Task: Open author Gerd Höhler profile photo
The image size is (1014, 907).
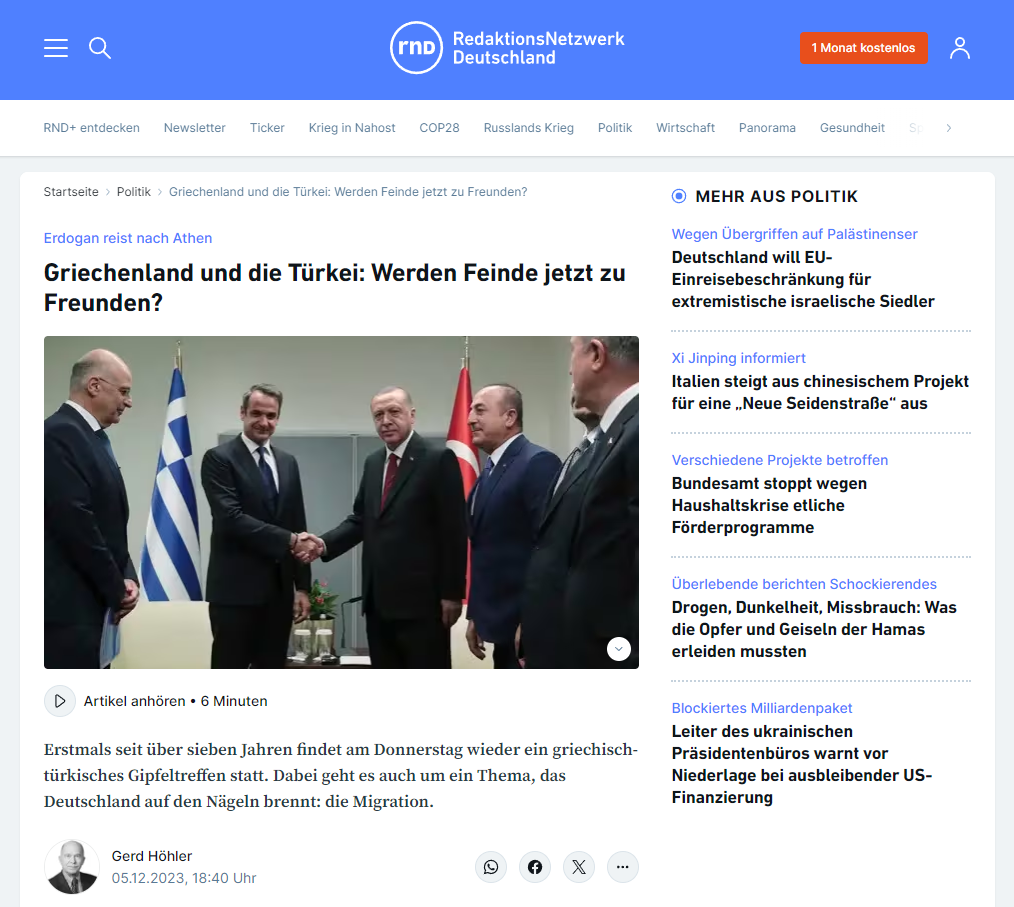Action: pyautogui.click(x=72, y=867)
